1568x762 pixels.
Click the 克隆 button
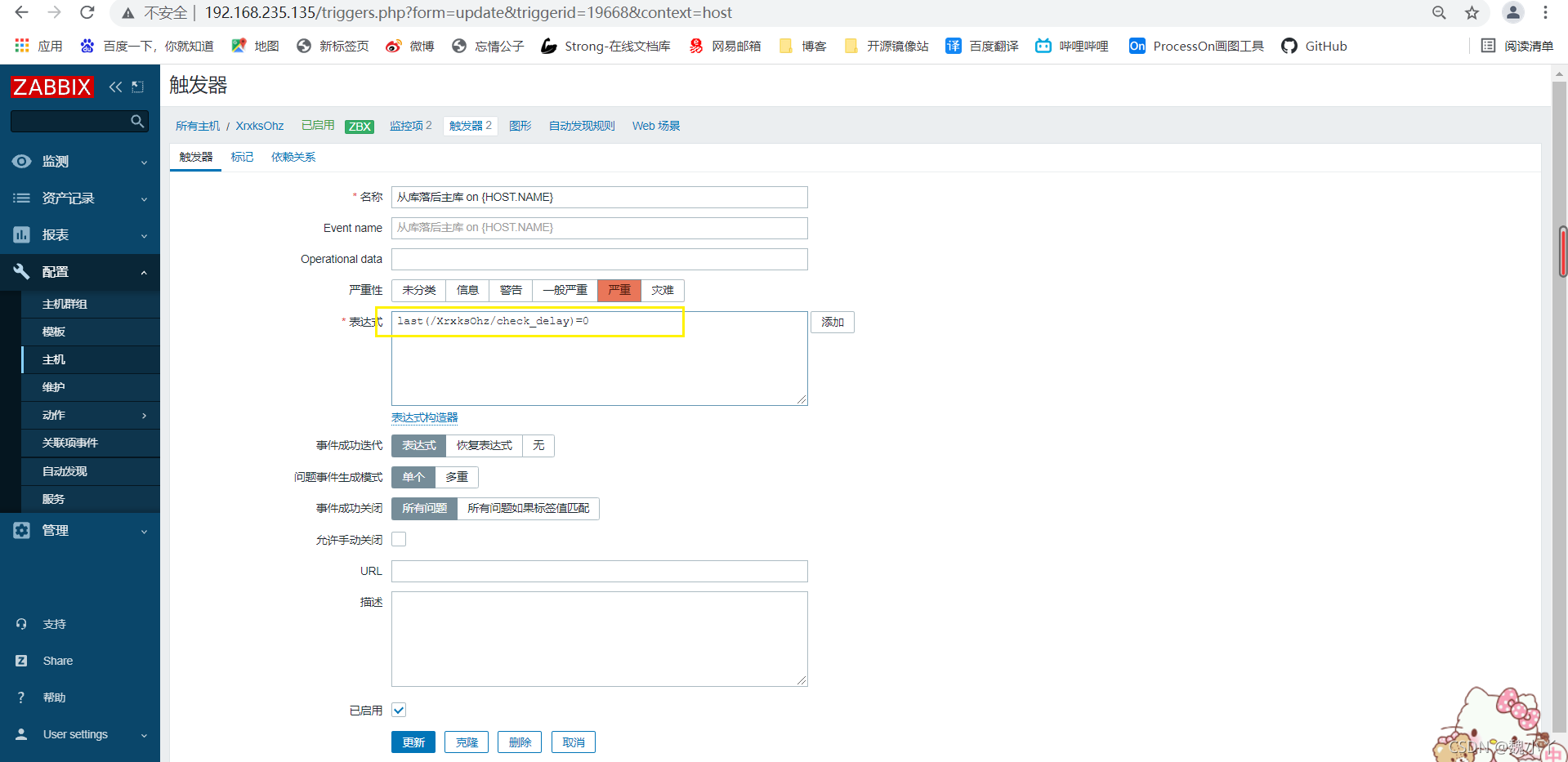[467, 742]
